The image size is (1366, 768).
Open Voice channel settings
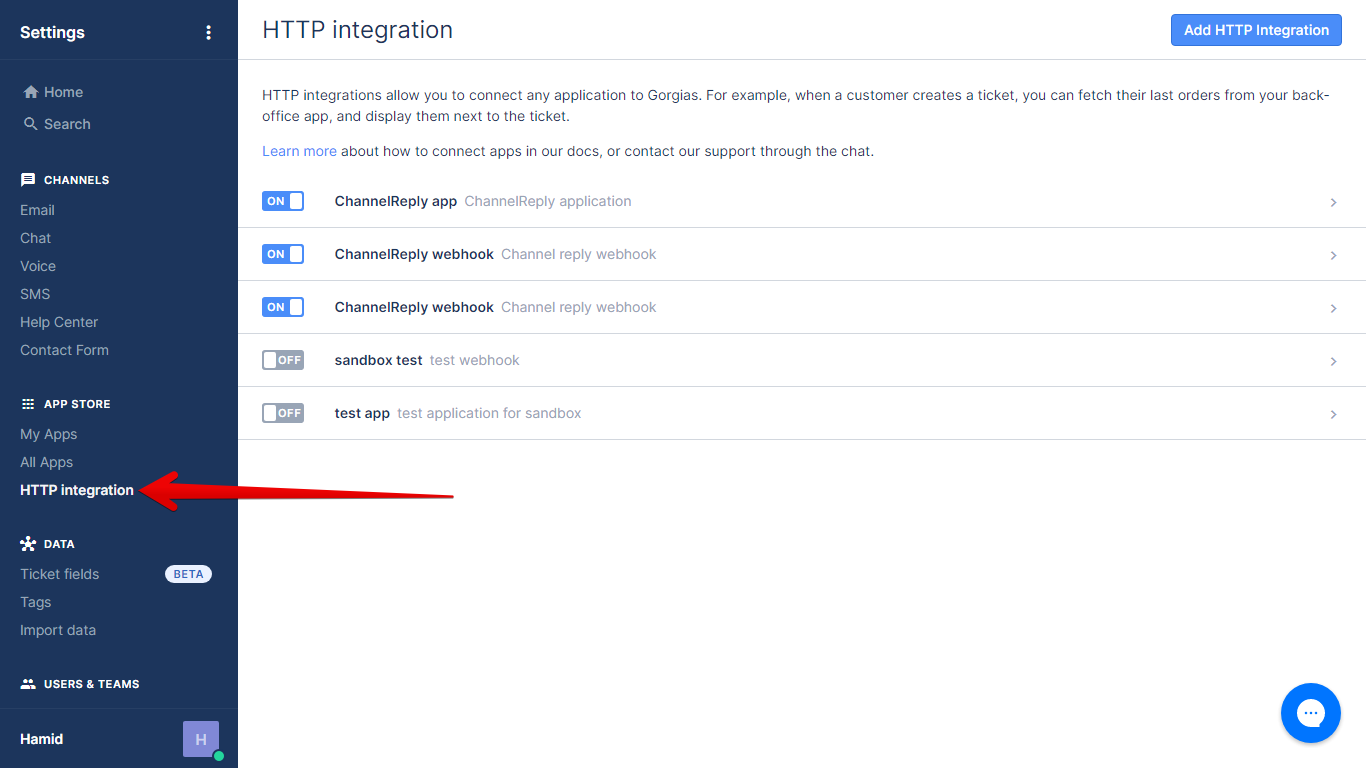(38, 266)
